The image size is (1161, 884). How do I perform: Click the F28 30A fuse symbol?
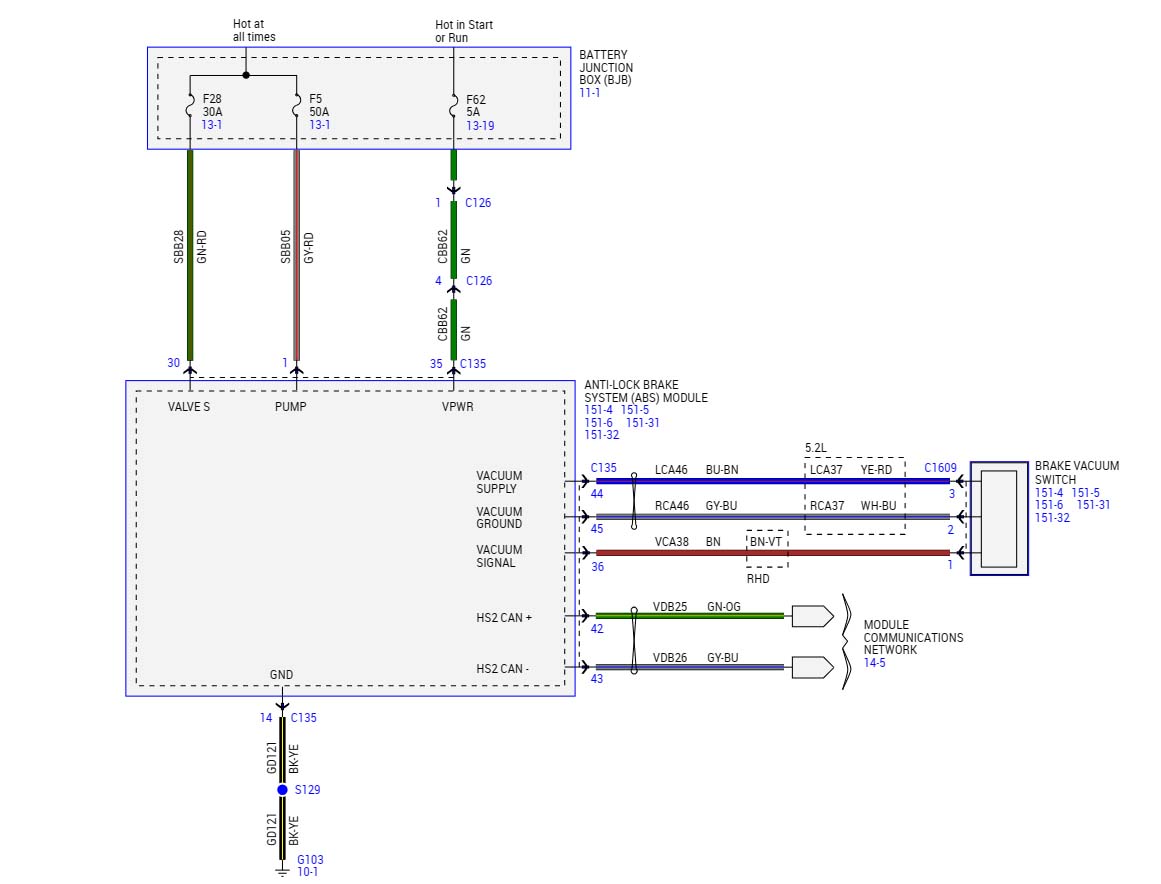click(190, 106)
